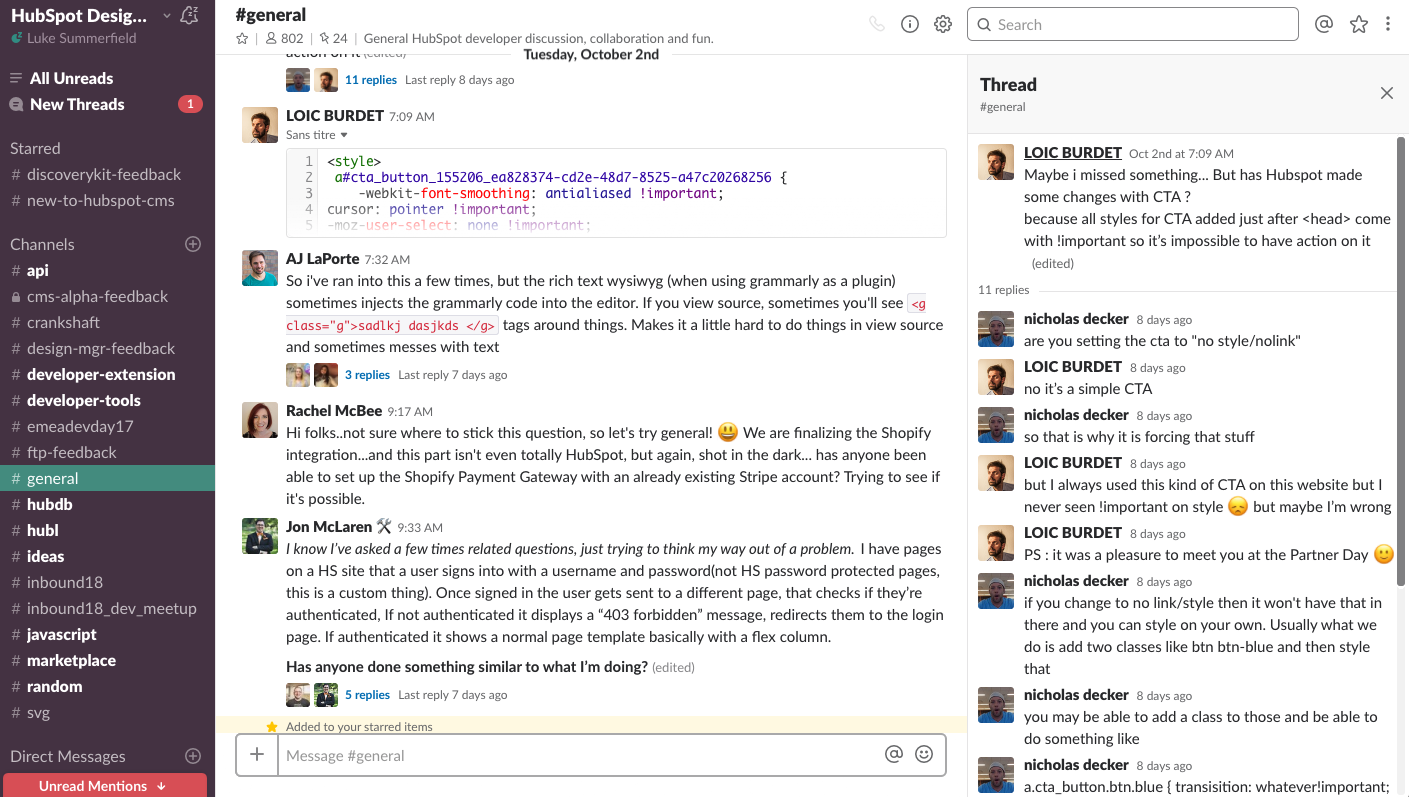Viewport: 1409px width, 797px height.
Task: Open AJ LaPorte's 3 replies thread
Action: (x=367, y=375)
